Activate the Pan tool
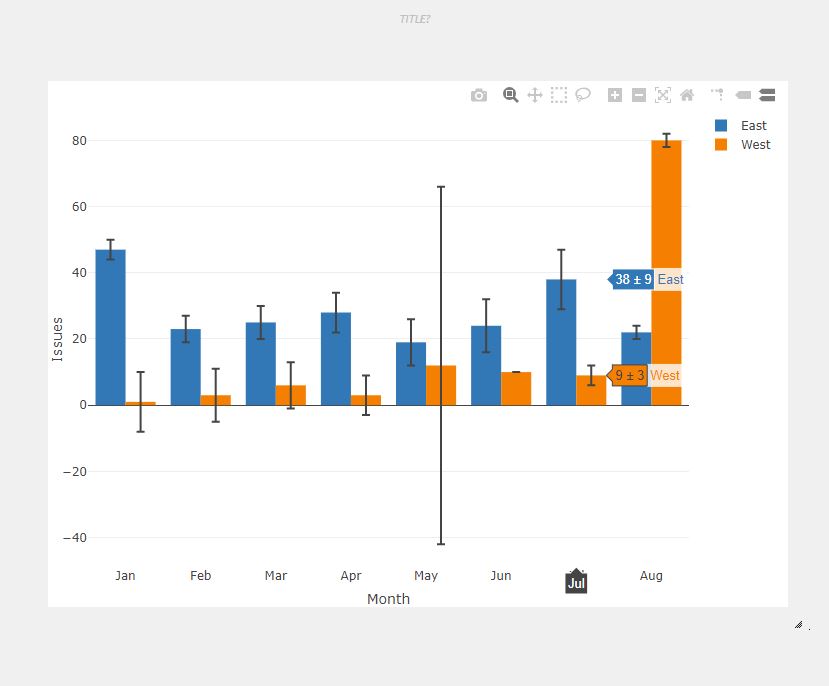Image resolution: width=829 pixels, height=686 pixels. (534, 95)
